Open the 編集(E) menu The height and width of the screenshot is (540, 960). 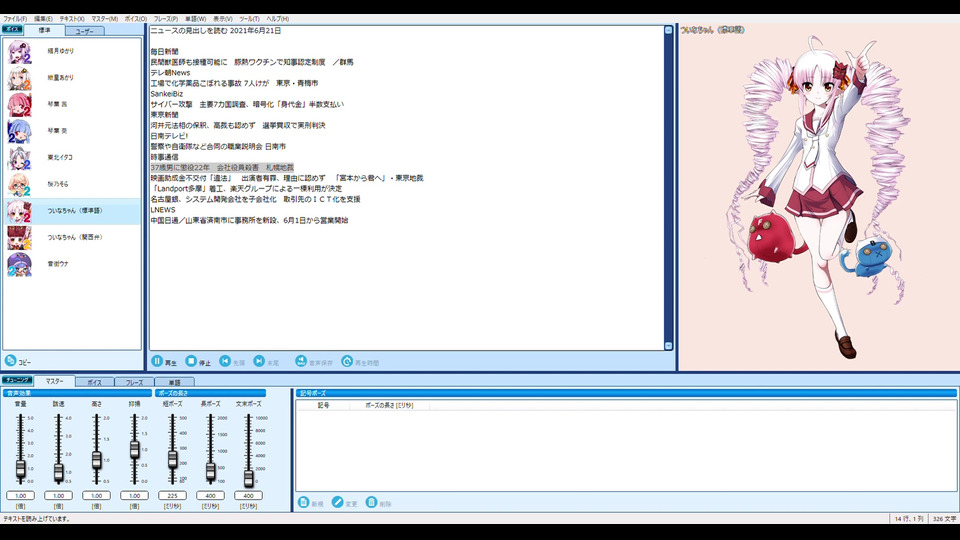[x=43, y=19]
